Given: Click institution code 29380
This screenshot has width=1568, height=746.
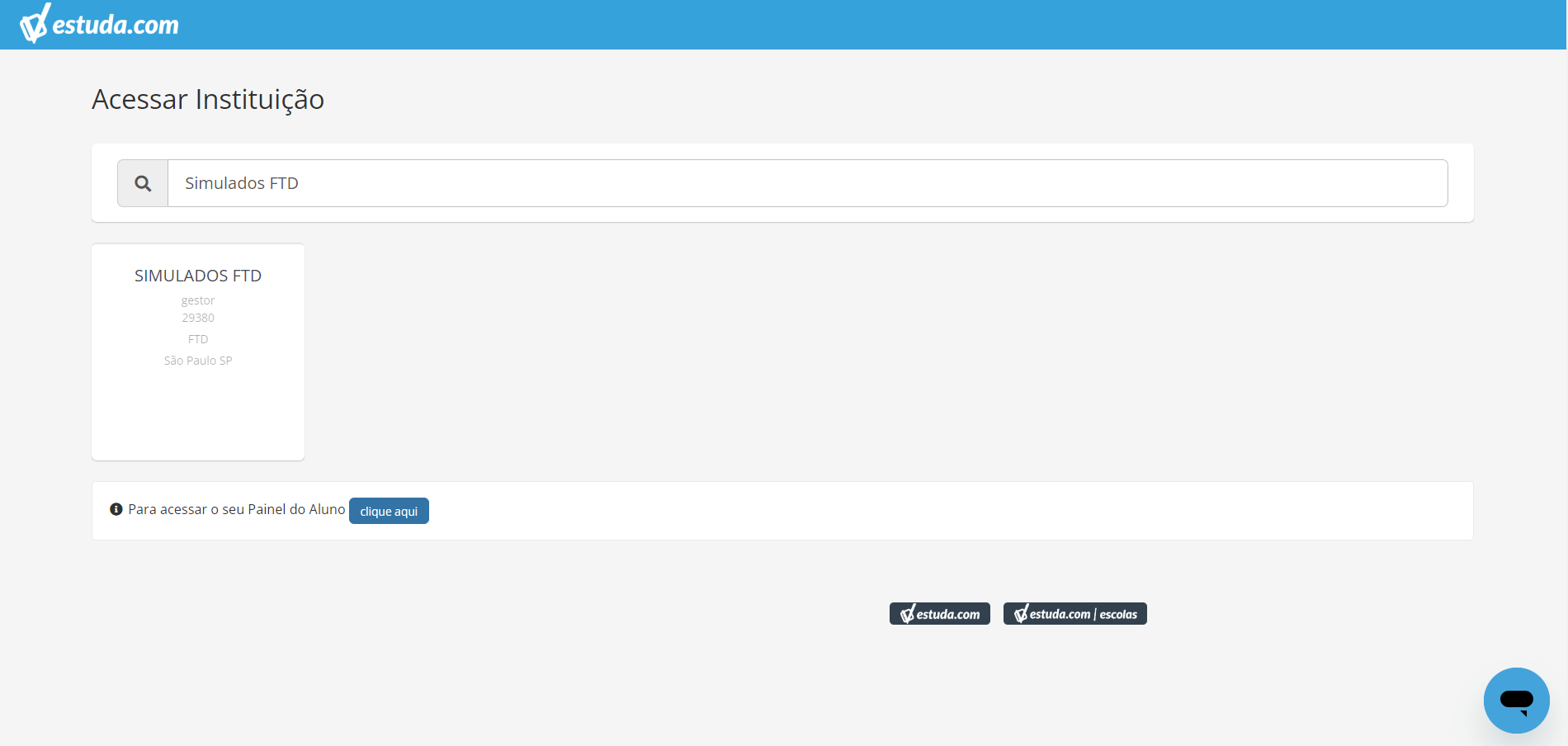Looking at the screenshot, I should tap(198, 318).
